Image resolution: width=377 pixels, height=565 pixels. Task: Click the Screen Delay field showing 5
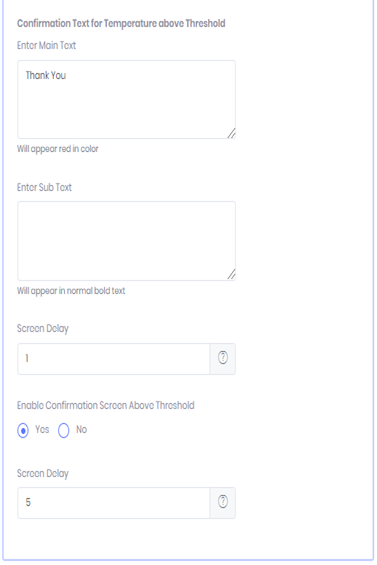(114, 503)
